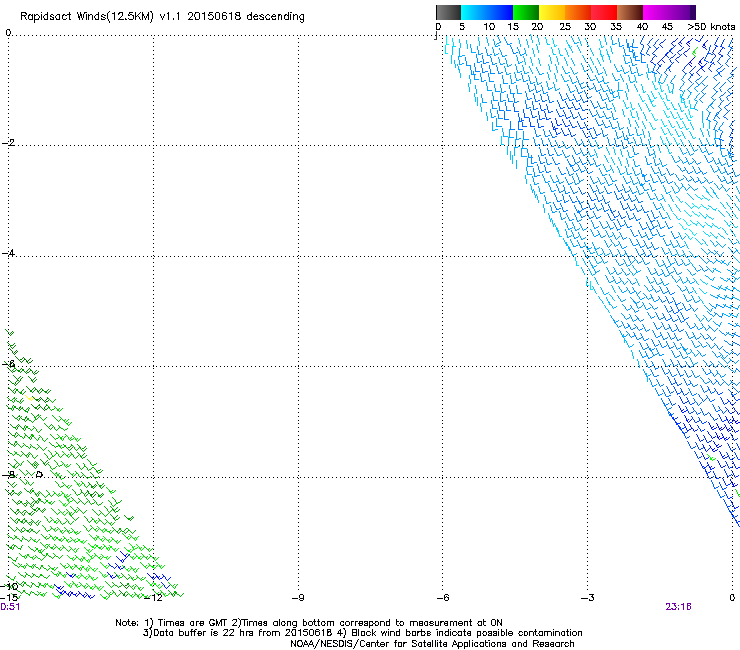Click the purple "0:51" pass time label

[10, 607]
